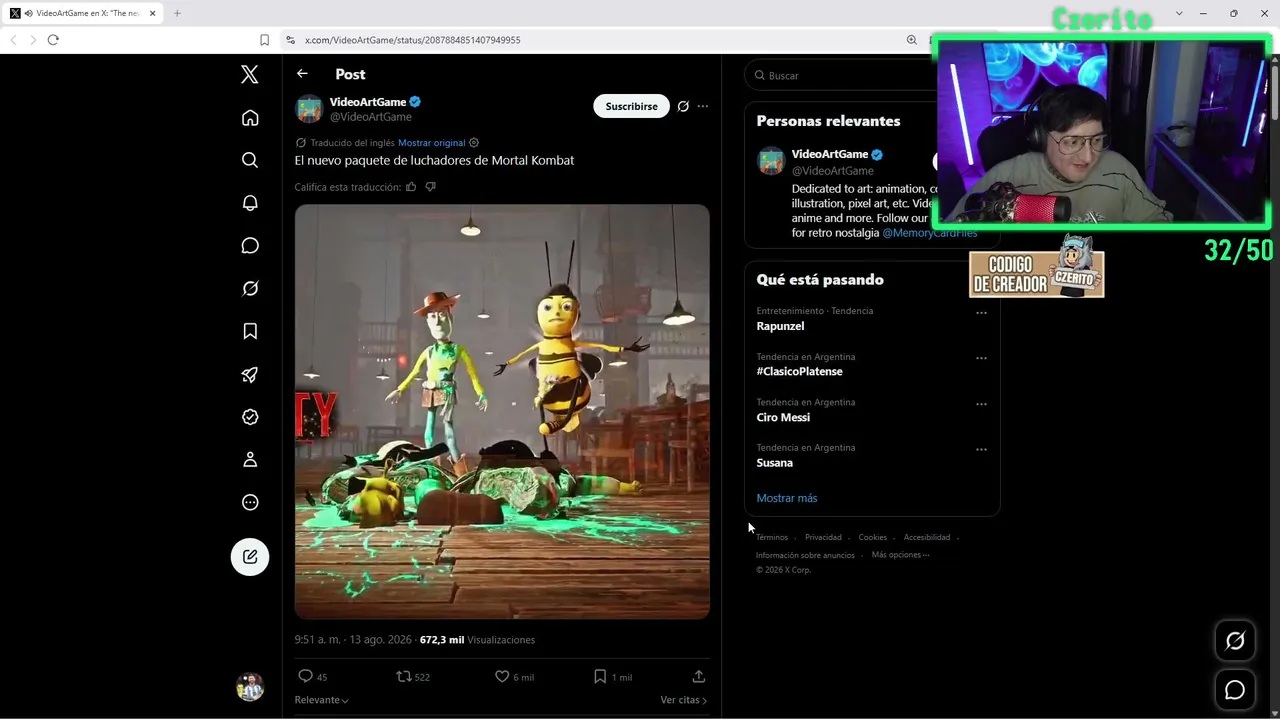The height and width of the screenshot is (720, 1280).
Task: Repost using the 522 reposts icon
Action: click(x=404, y=677)
